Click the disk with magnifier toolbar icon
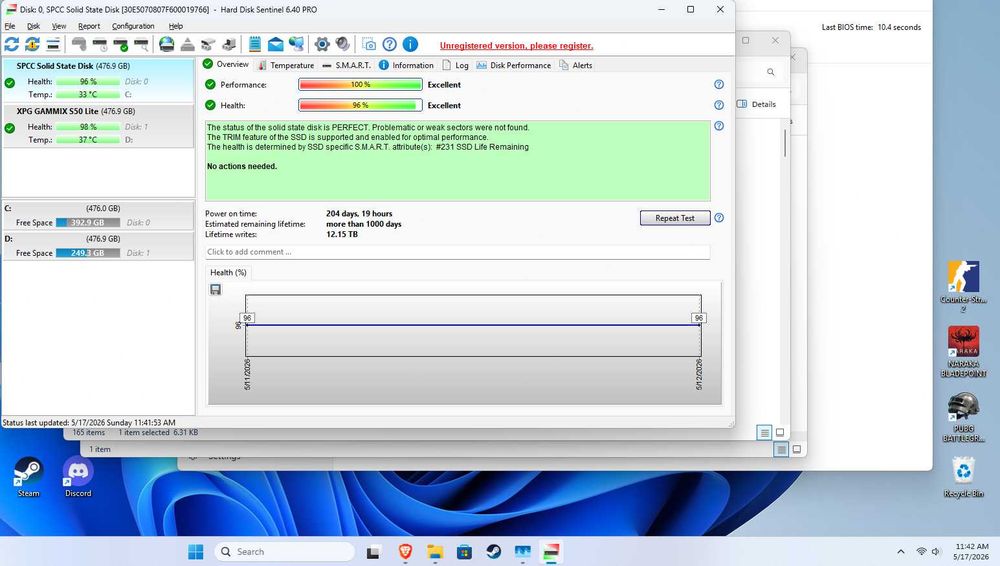 141,44
